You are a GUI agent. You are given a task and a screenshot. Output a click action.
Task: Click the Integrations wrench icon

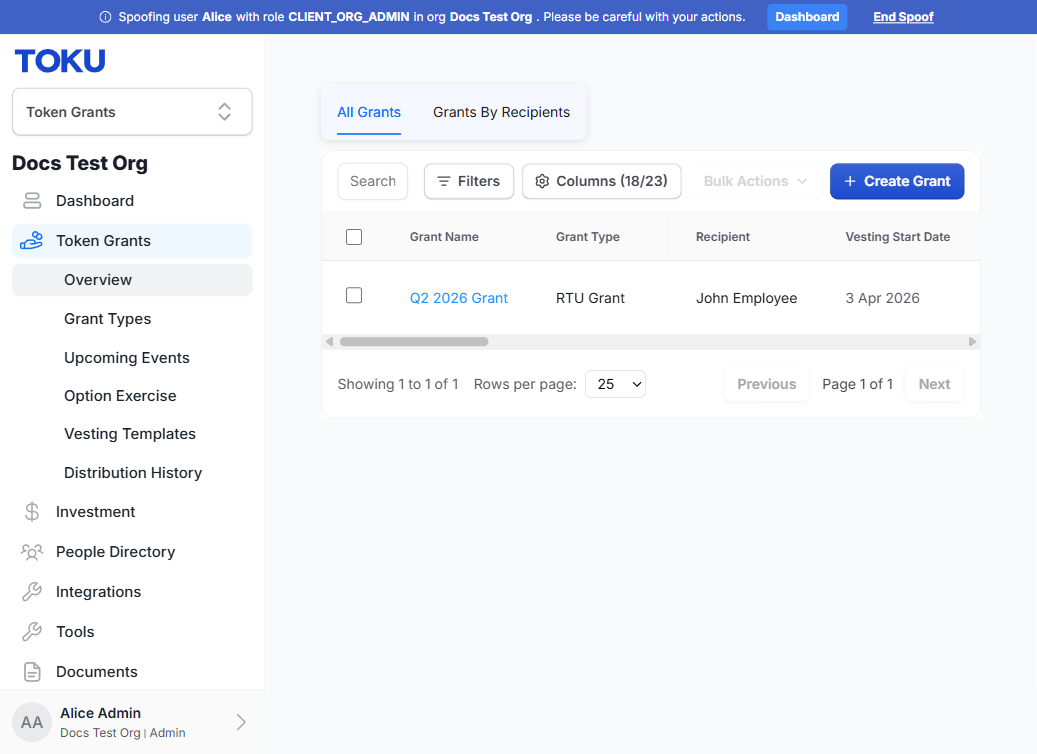(32, 592)
